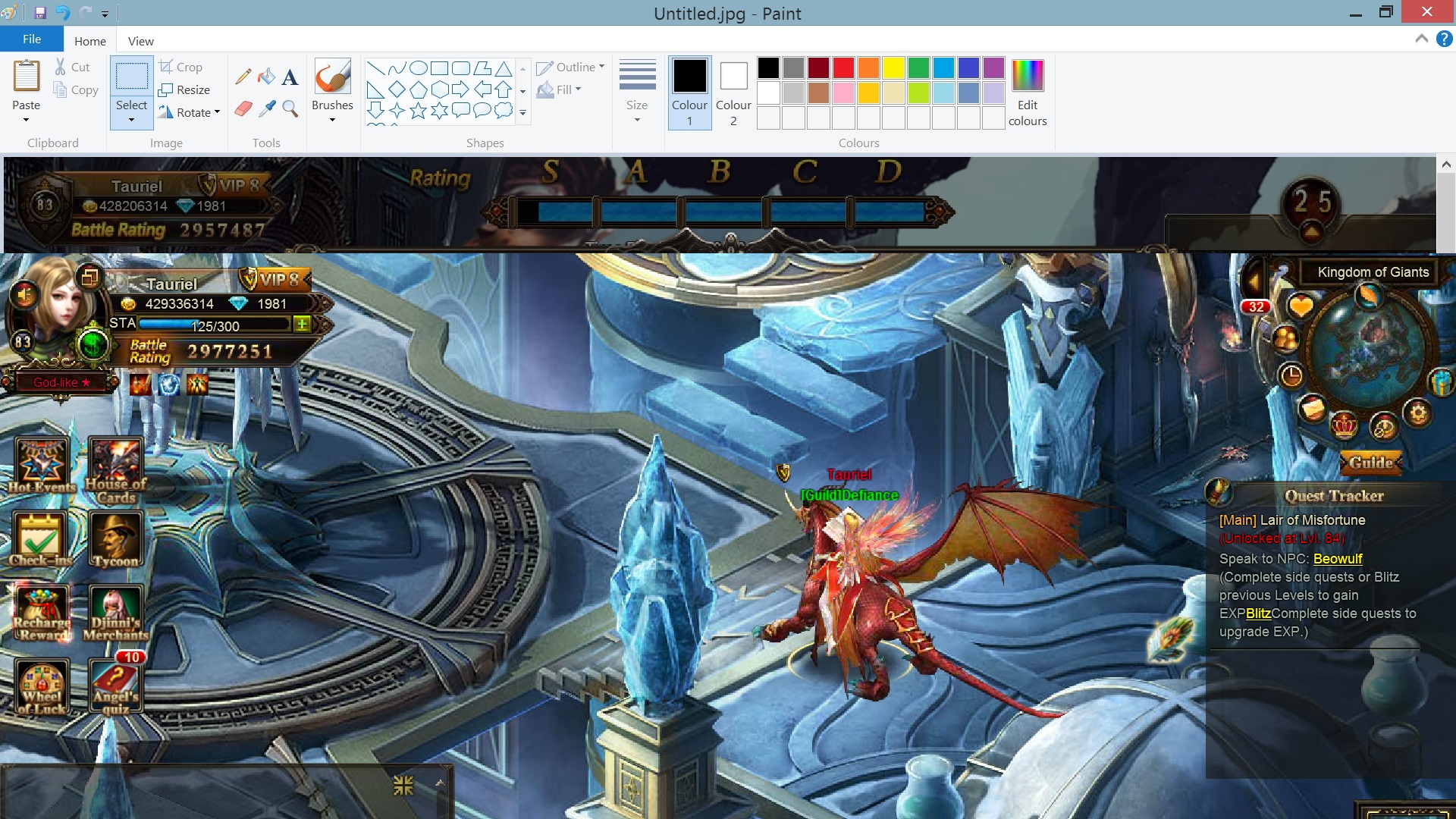Select the Eraser tool
1456x819 pixels.
[243, 108]
